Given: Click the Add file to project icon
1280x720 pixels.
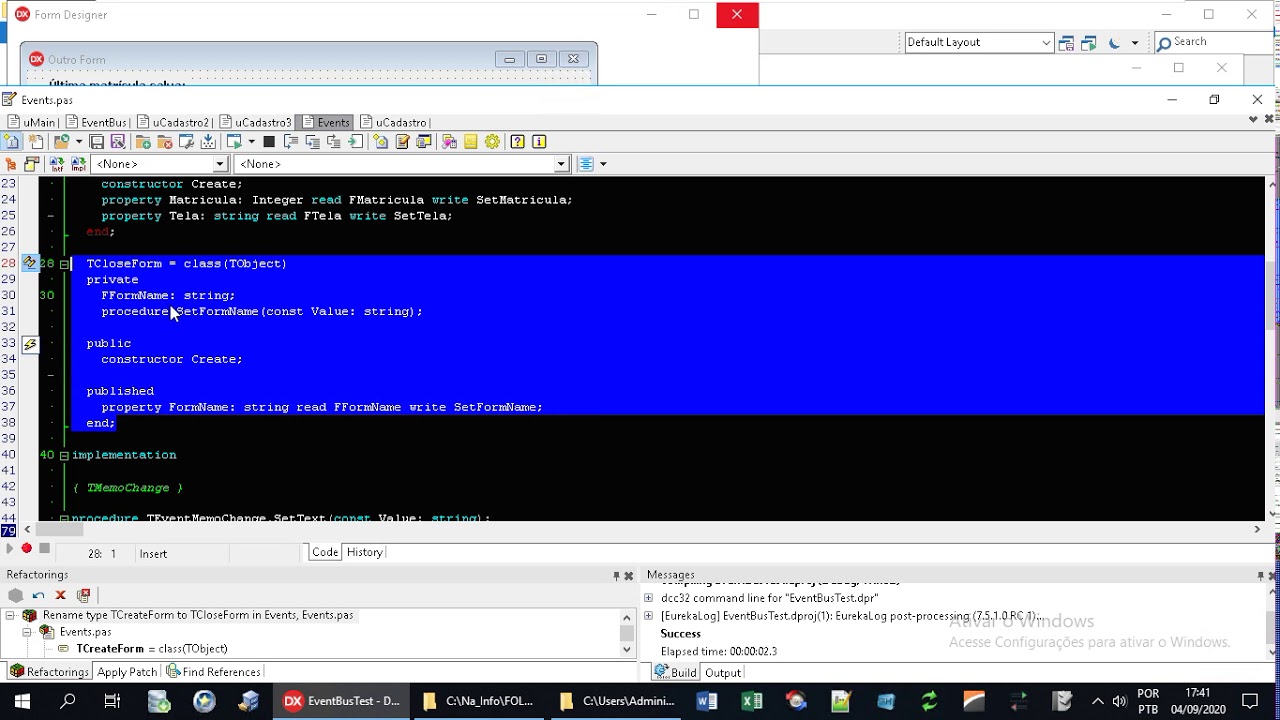Looking at the screenshot, I should (143, 141).
